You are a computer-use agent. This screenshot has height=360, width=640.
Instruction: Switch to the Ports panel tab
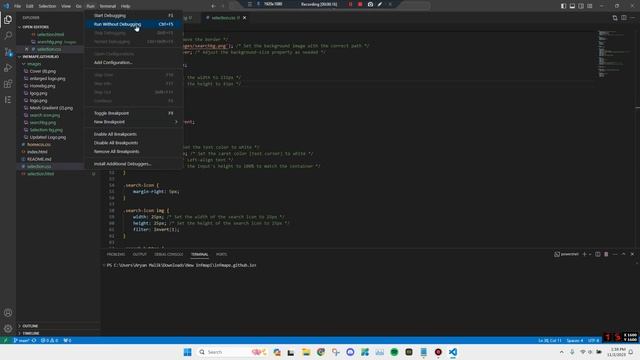[221, 254]
